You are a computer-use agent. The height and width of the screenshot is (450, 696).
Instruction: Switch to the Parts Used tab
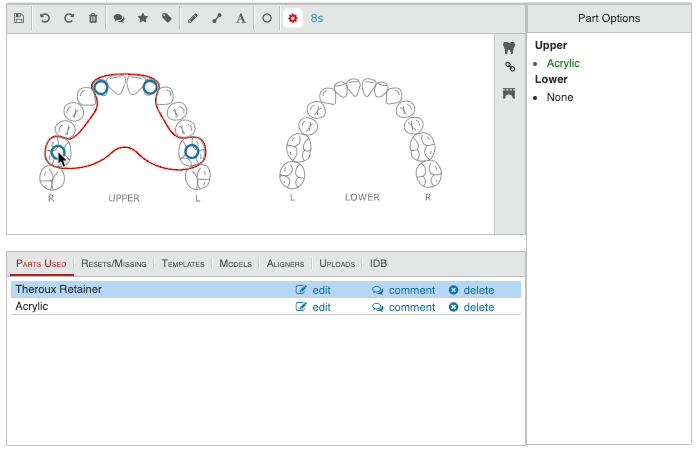click(41, 264)
